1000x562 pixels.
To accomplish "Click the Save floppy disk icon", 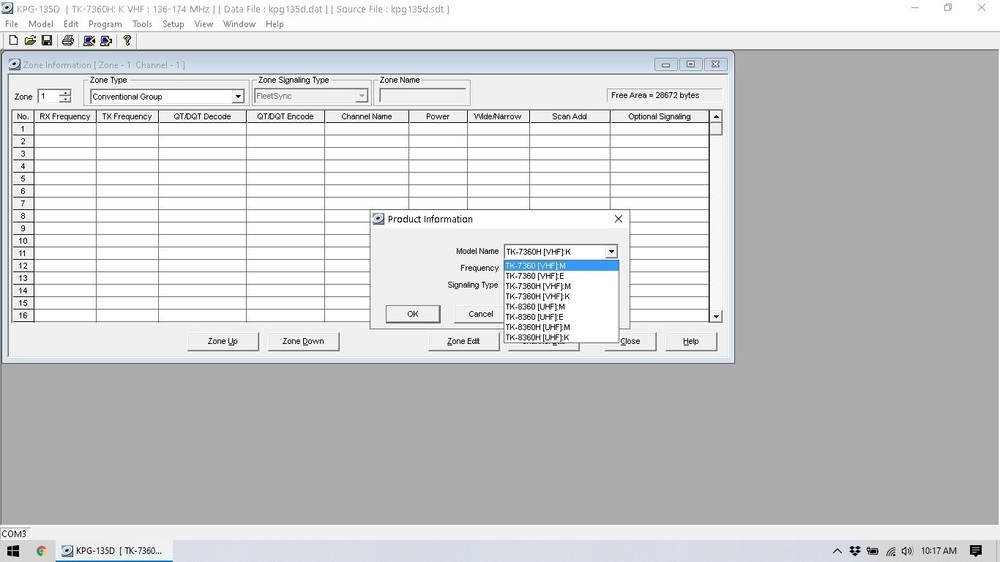I will pyautogui.click(x=46, y=41).
